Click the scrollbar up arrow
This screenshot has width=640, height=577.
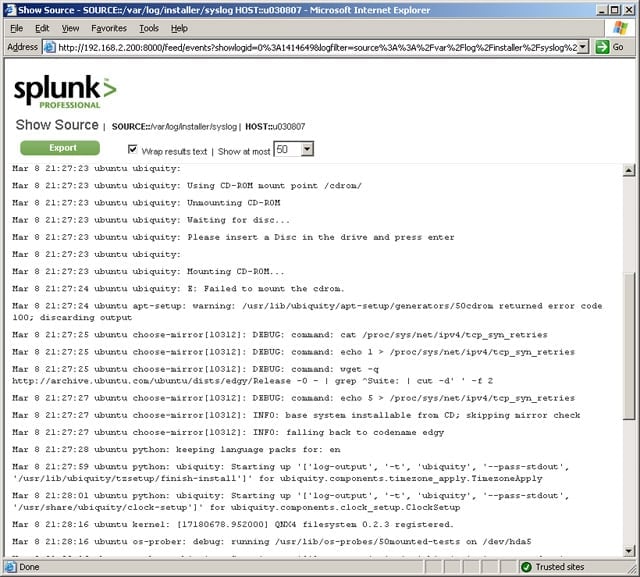pyautogui.click(x=629, y=170)
